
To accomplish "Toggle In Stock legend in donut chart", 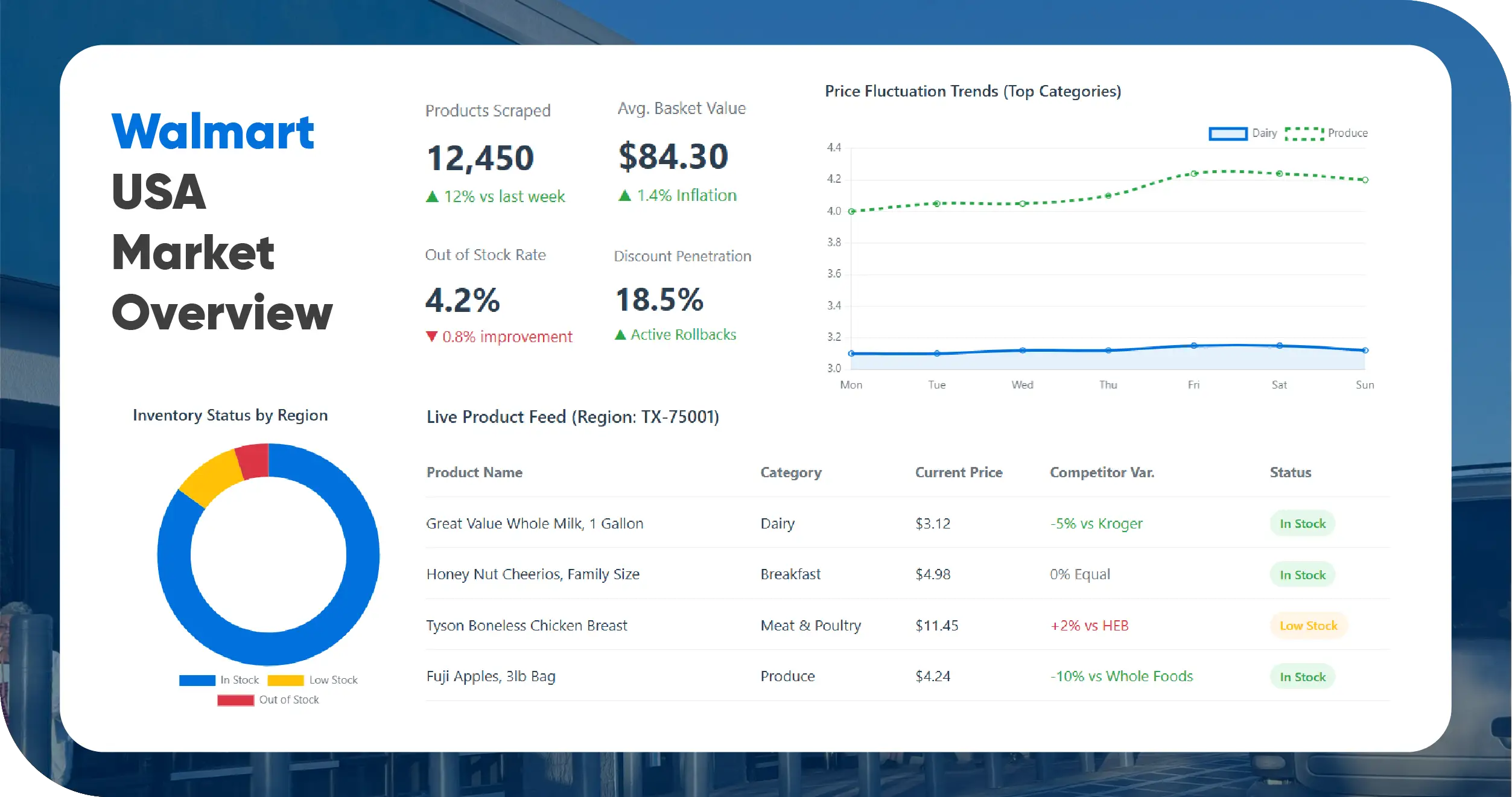I will point(197,680).
